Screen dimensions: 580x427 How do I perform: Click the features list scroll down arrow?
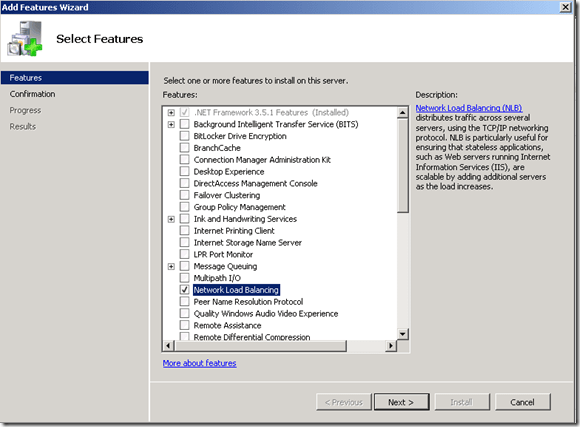402,334
